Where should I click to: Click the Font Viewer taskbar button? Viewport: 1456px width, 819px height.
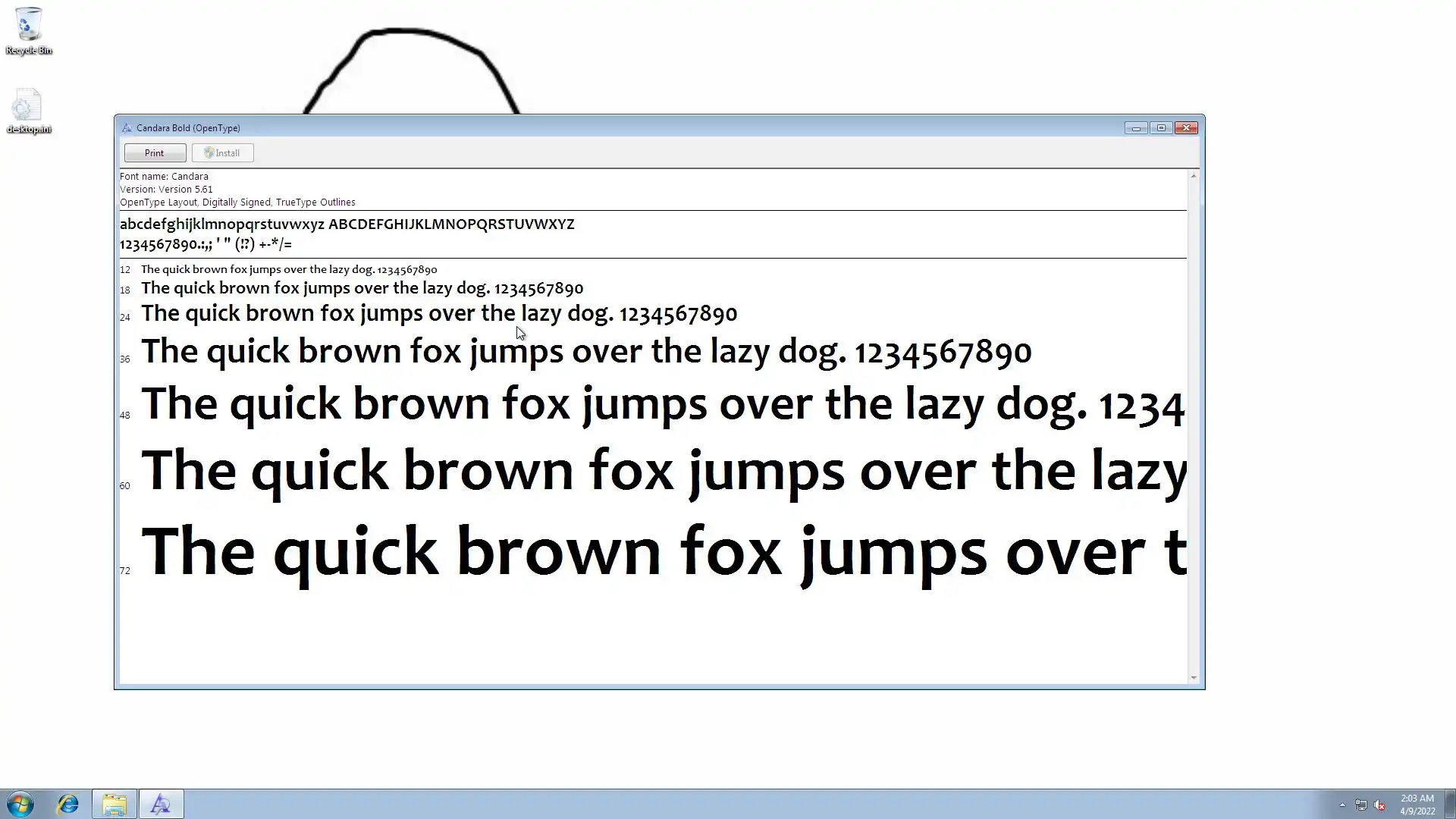point(161,804)
